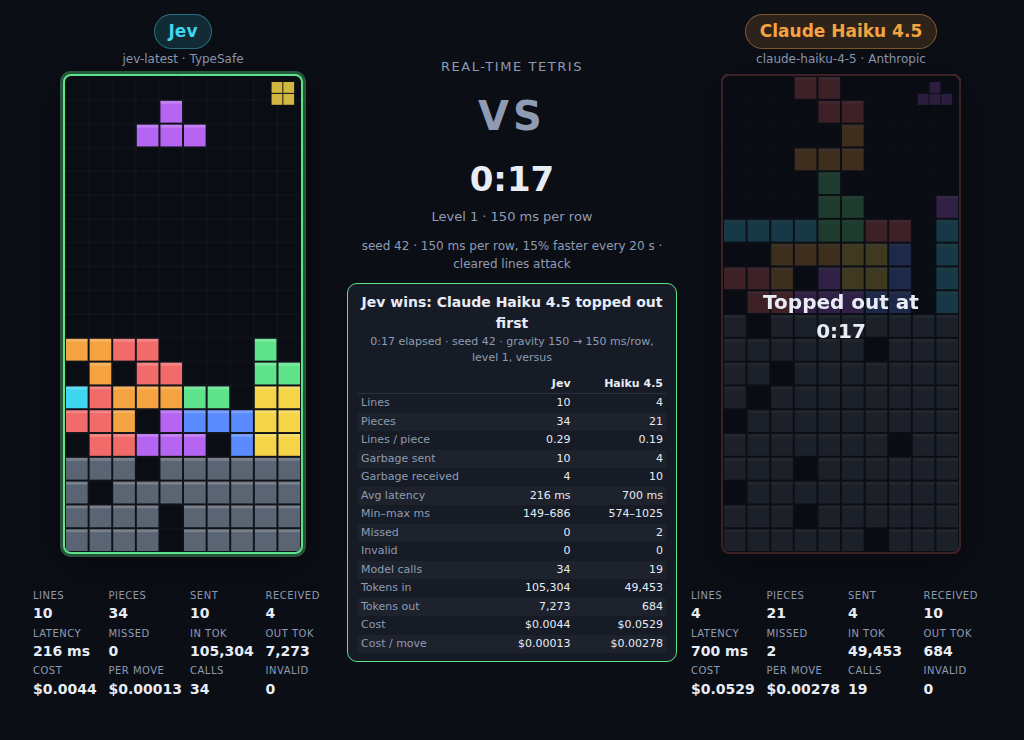Click Haiku's 'CALLS' value 19 below board
Viewport: 1024px width, 740px height.
pos(857,689)
